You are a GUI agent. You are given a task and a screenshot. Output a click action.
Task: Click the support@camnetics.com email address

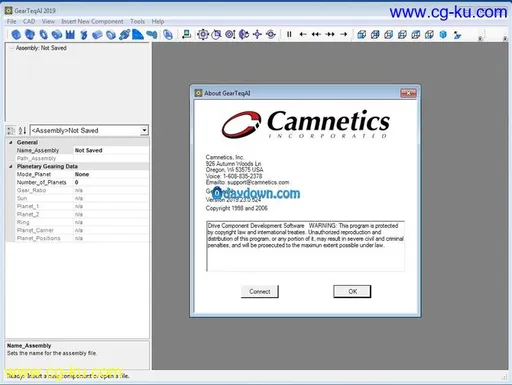pos(258,182)
